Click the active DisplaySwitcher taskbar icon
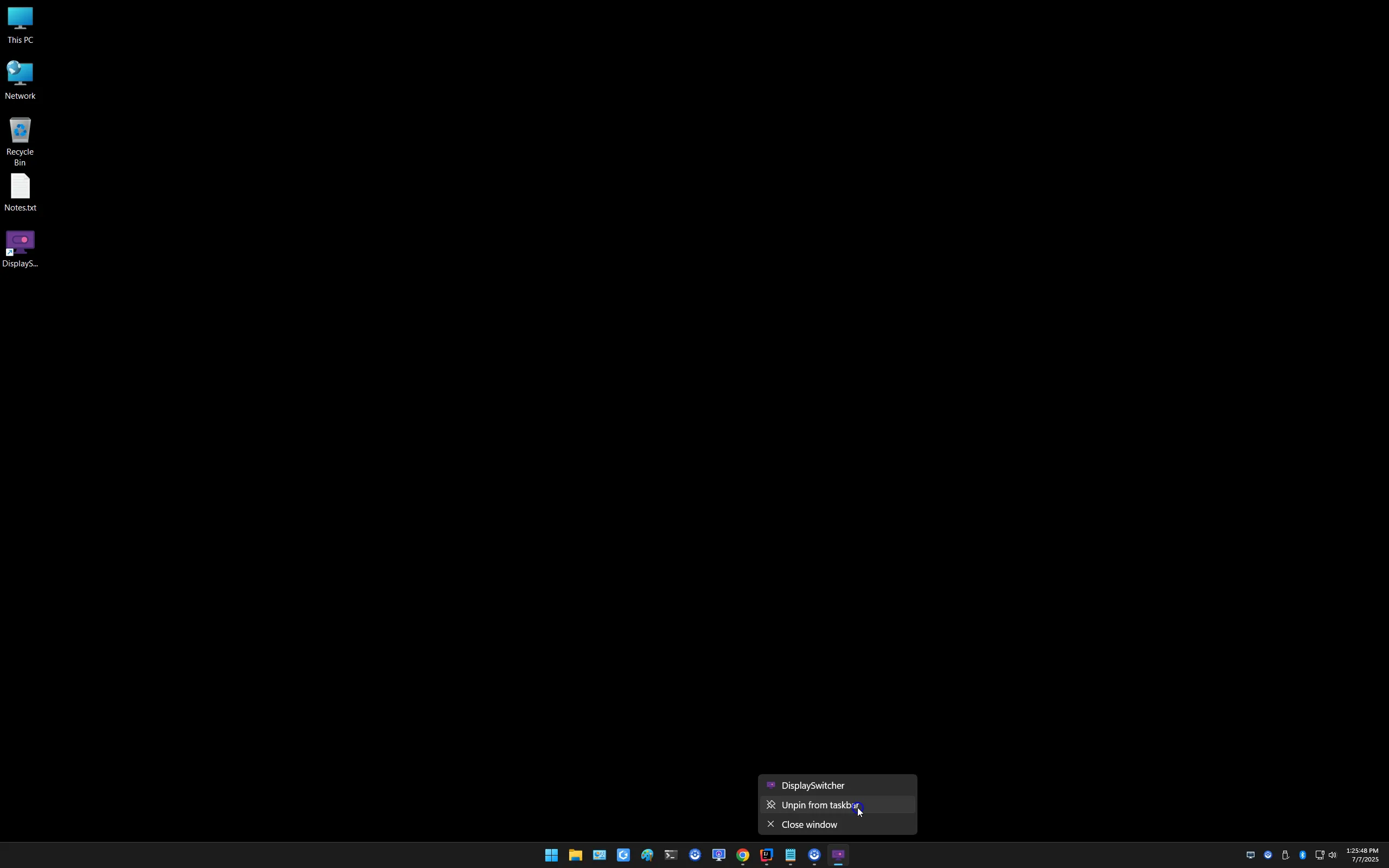This screenshot has width=1389, height=868. click(x=839, y=856)
